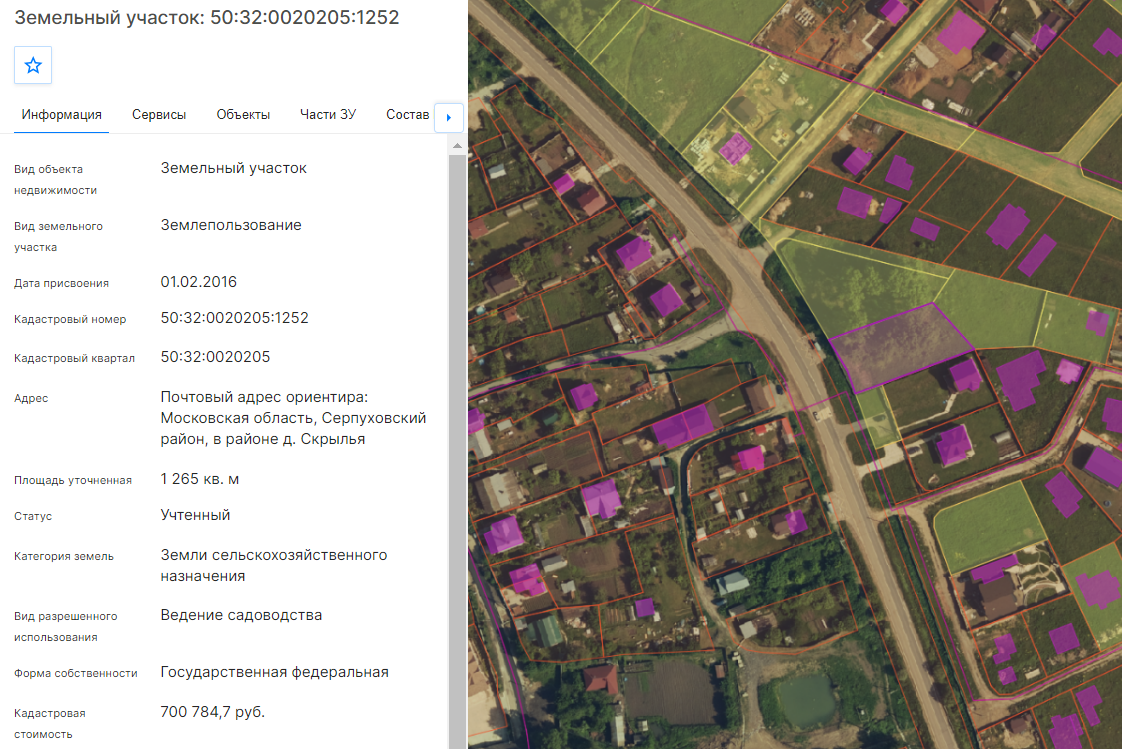
Task: Switch to the Сервисы tab
Action: point(159,114)
